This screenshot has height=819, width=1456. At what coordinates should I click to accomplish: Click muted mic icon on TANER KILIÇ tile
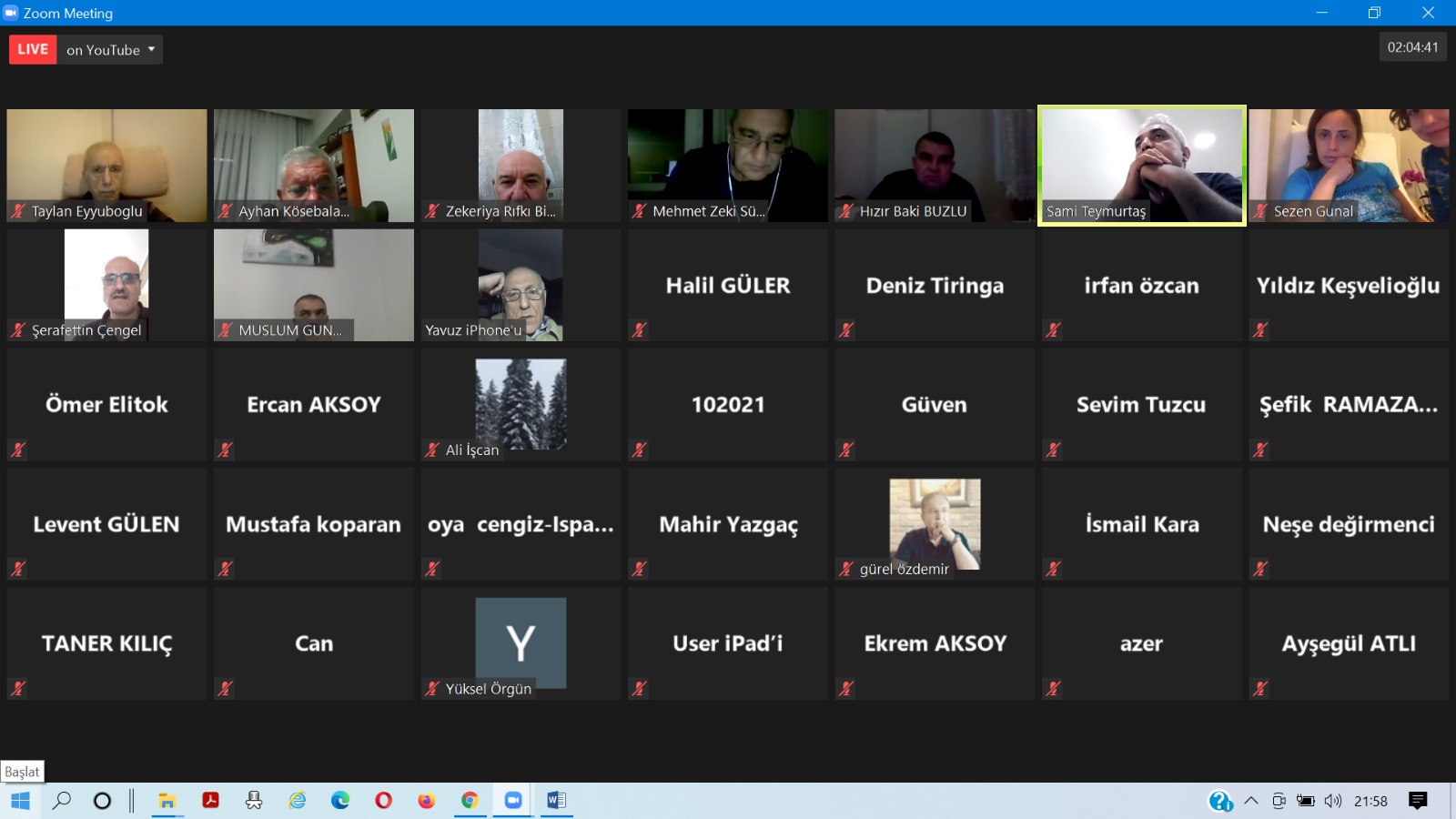click(18, 689)
